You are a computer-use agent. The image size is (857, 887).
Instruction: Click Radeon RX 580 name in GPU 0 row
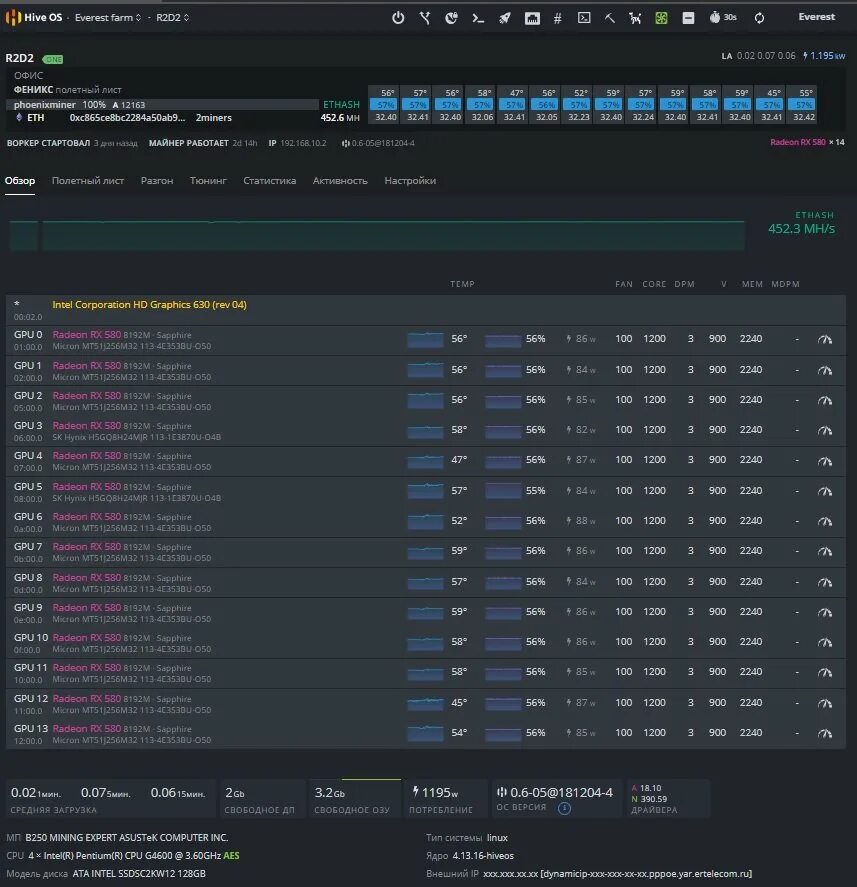point(87,334)
